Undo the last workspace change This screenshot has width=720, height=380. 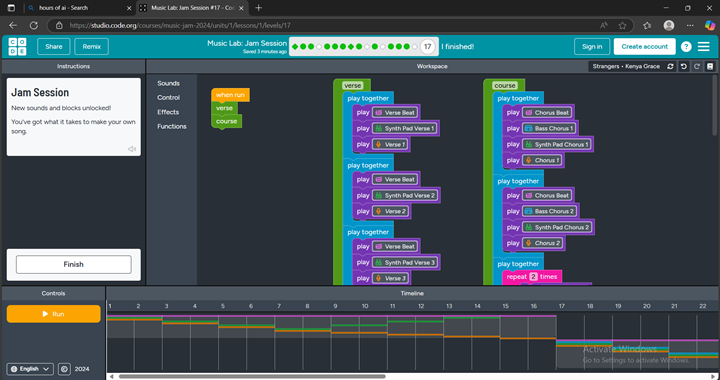click(684, 67)
